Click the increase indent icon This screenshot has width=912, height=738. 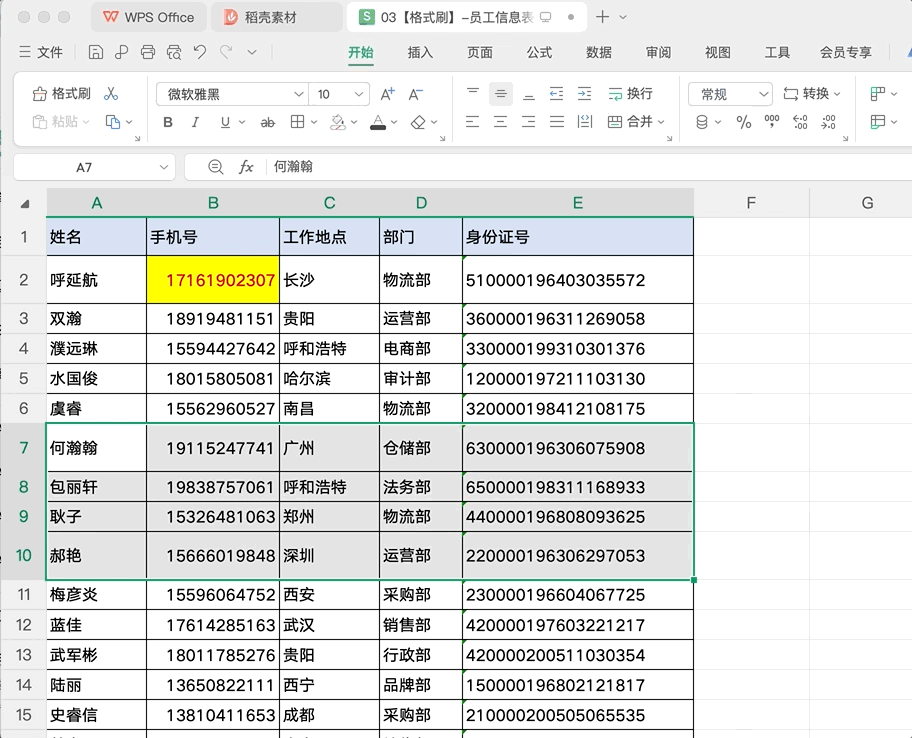coord(585,94)
